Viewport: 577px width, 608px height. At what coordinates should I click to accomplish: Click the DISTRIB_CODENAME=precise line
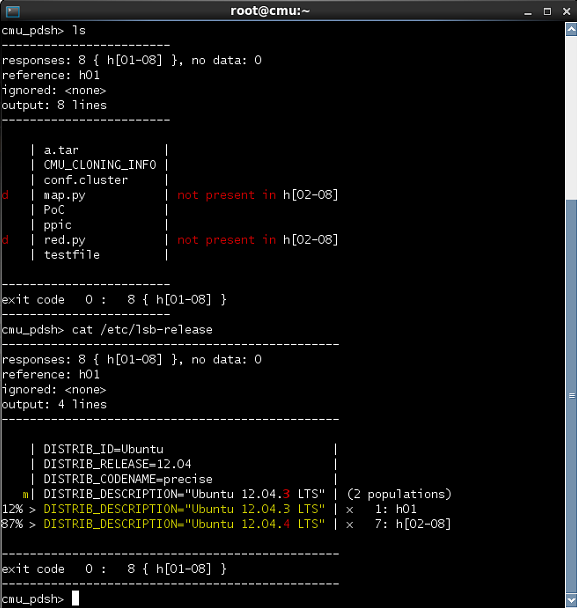128,479
